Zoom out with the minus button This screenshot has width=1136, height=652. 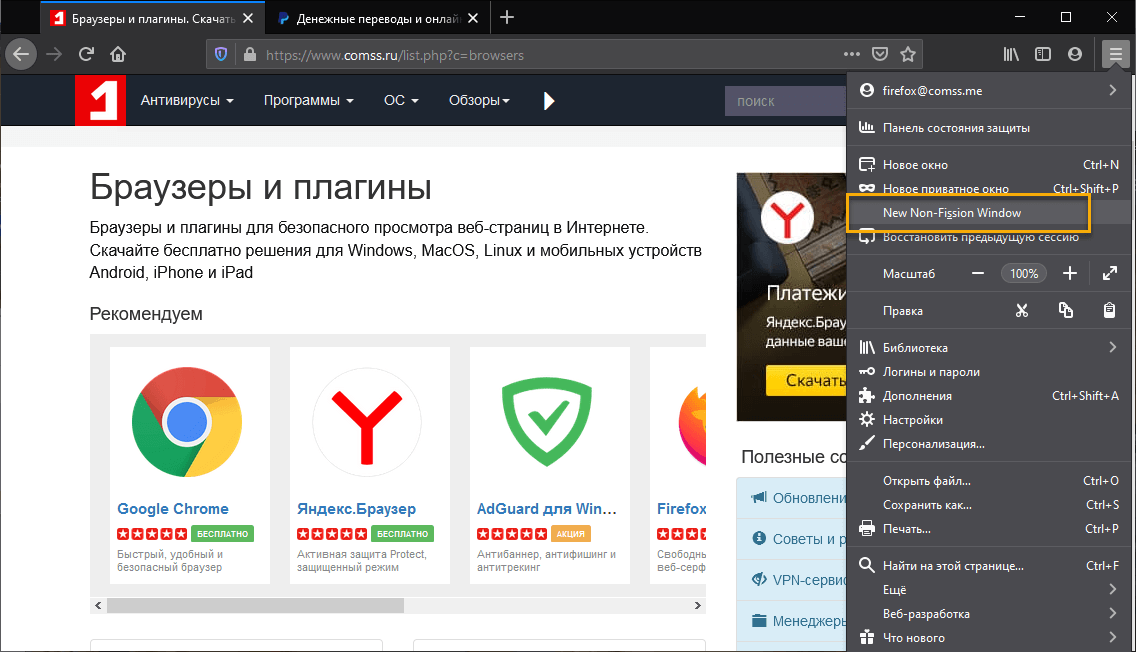pos(978,274)
